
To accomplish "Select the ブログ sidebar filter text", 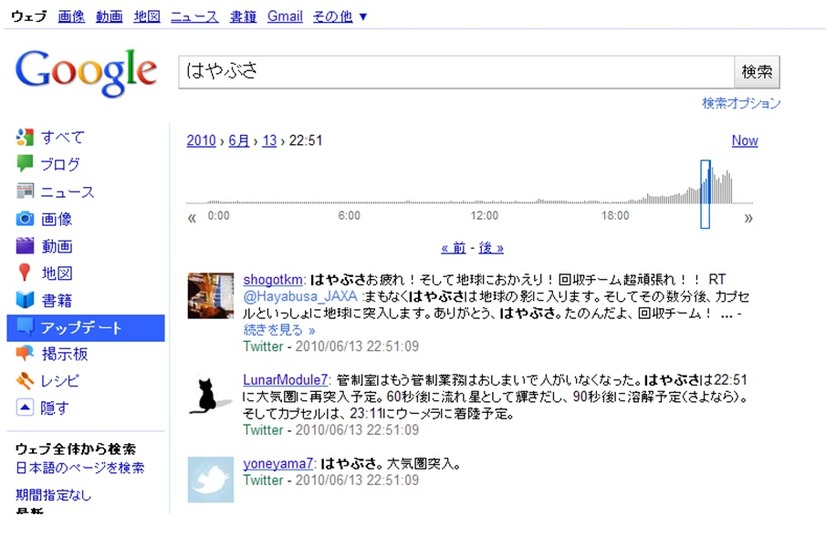I will tap(61, 164).
